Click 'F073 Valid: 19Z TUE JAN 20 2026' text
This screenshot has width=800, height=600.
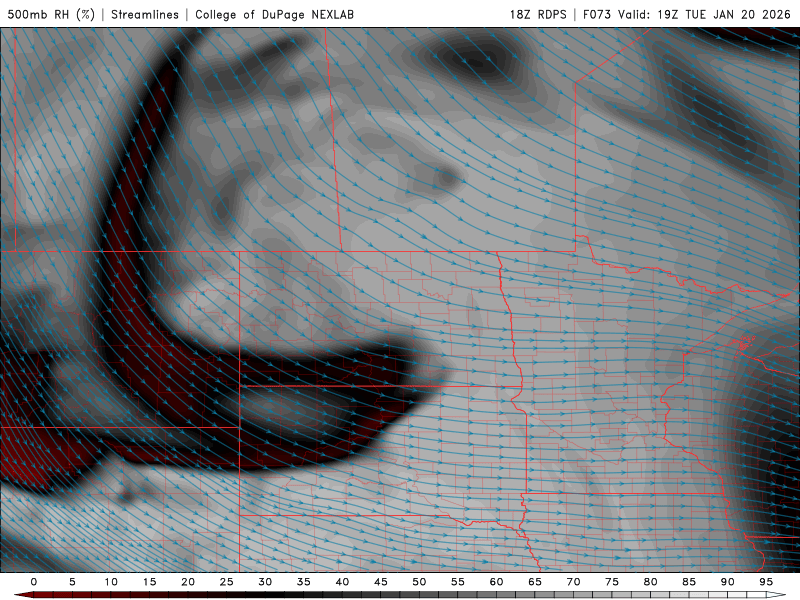coord(687,14)
